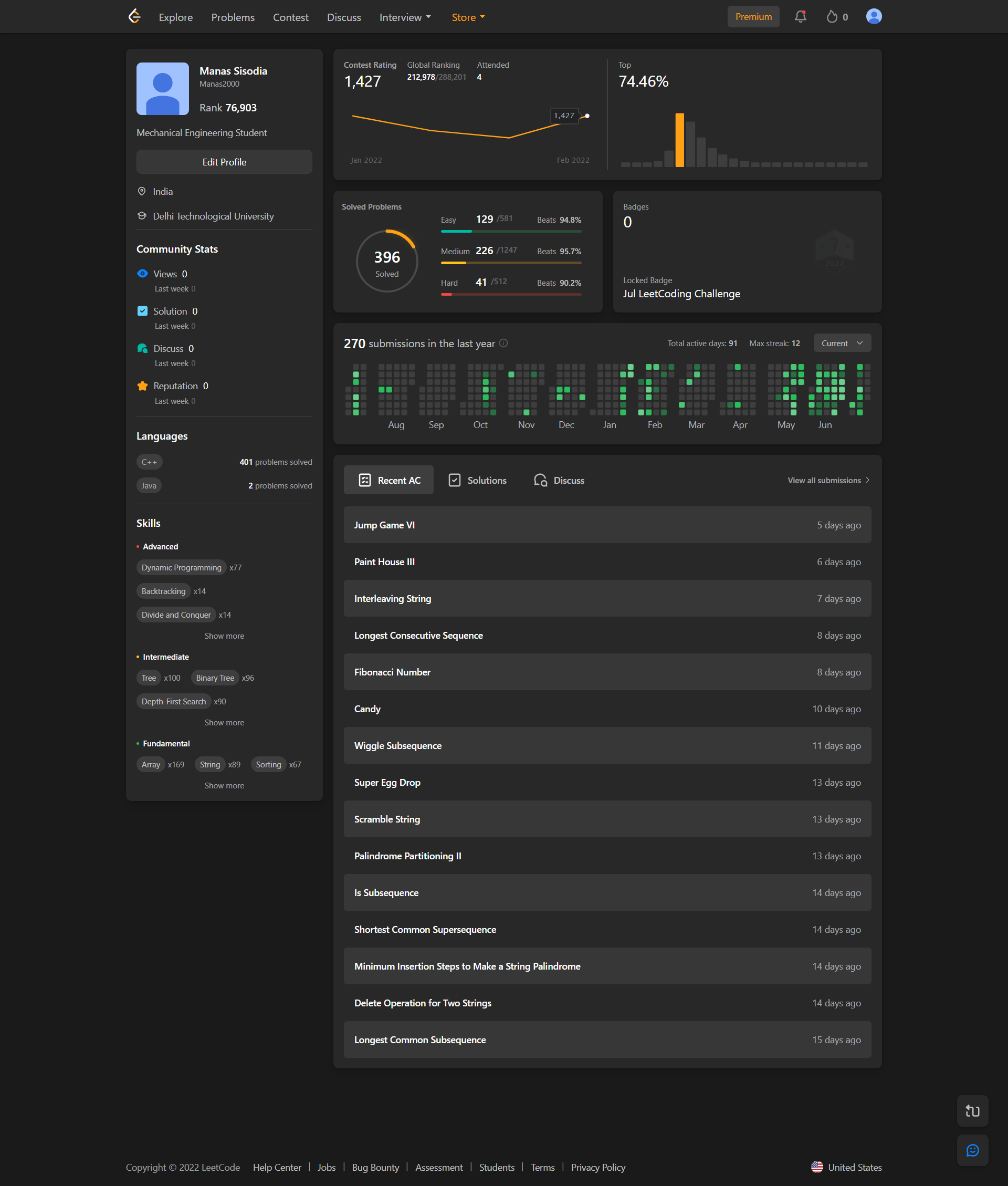Click the Sorting skill tag
The height and width of the screenshot is (1186, 1008).
pyautogui.click(x=268, y=764)
